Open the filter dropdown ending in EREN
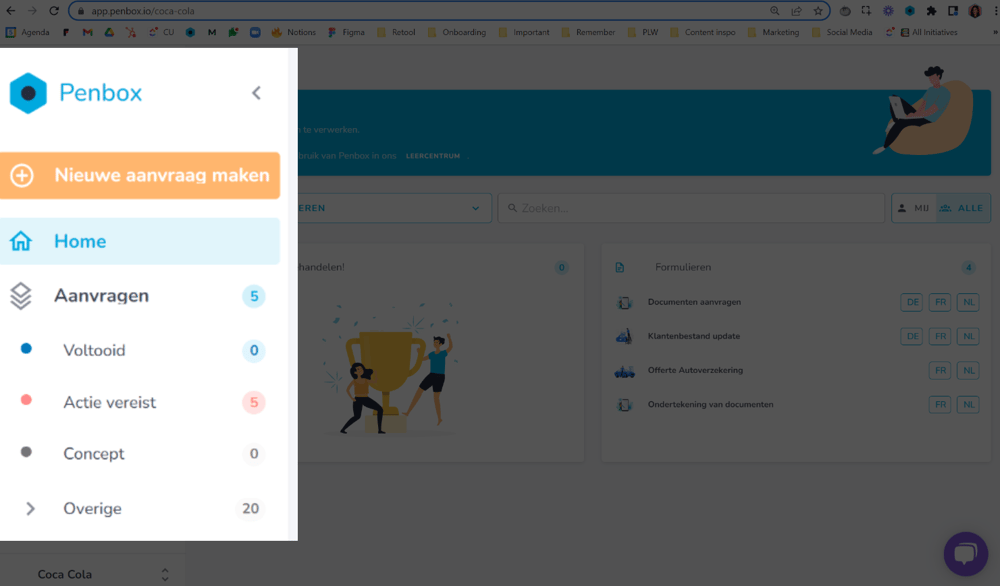 pos(394,208)
